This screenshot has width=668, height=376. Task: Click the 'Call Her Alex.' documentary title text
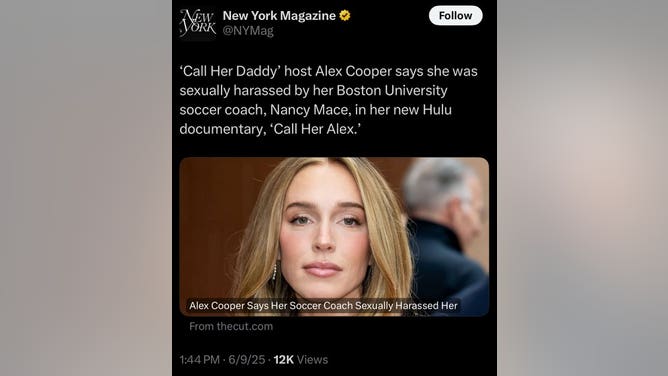(315, 129)
